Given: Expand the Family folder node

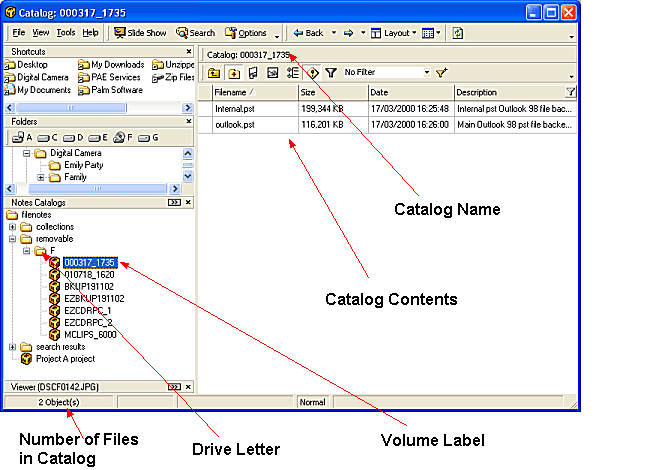Looking at the screenshot, I should [41, 177].
